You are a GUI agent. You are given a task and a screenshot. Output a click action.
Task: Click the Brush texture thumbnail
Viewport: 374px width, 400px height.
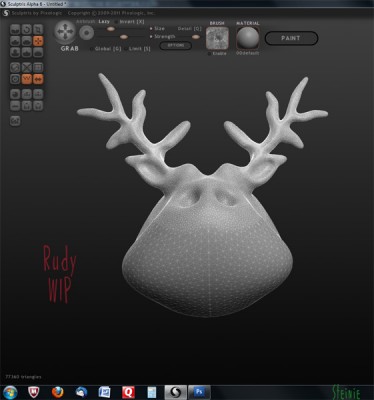(x=218, y=38)
